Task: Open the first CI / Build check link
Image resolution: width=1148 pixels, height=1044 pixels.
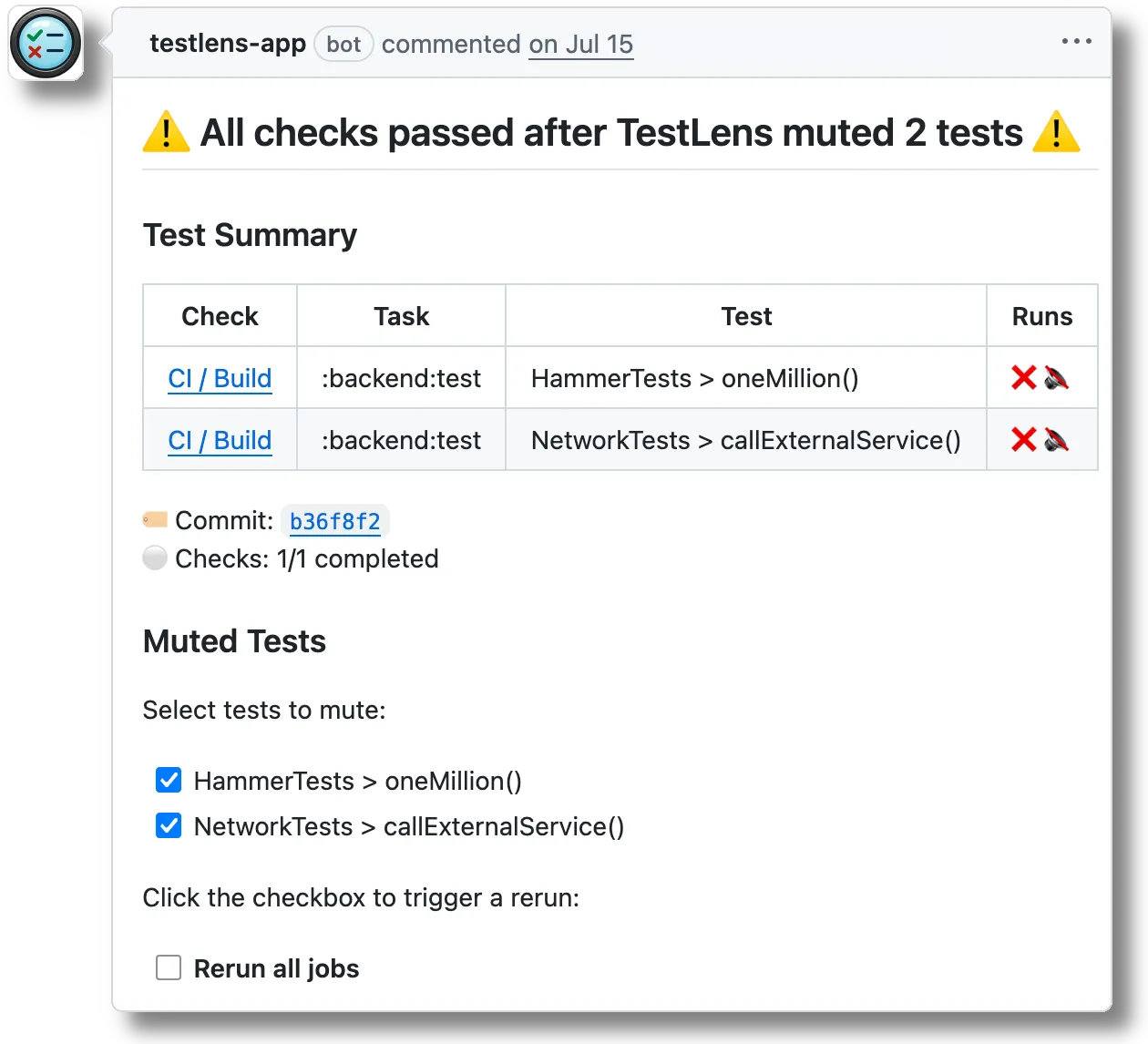Action: tap(220, 378)
